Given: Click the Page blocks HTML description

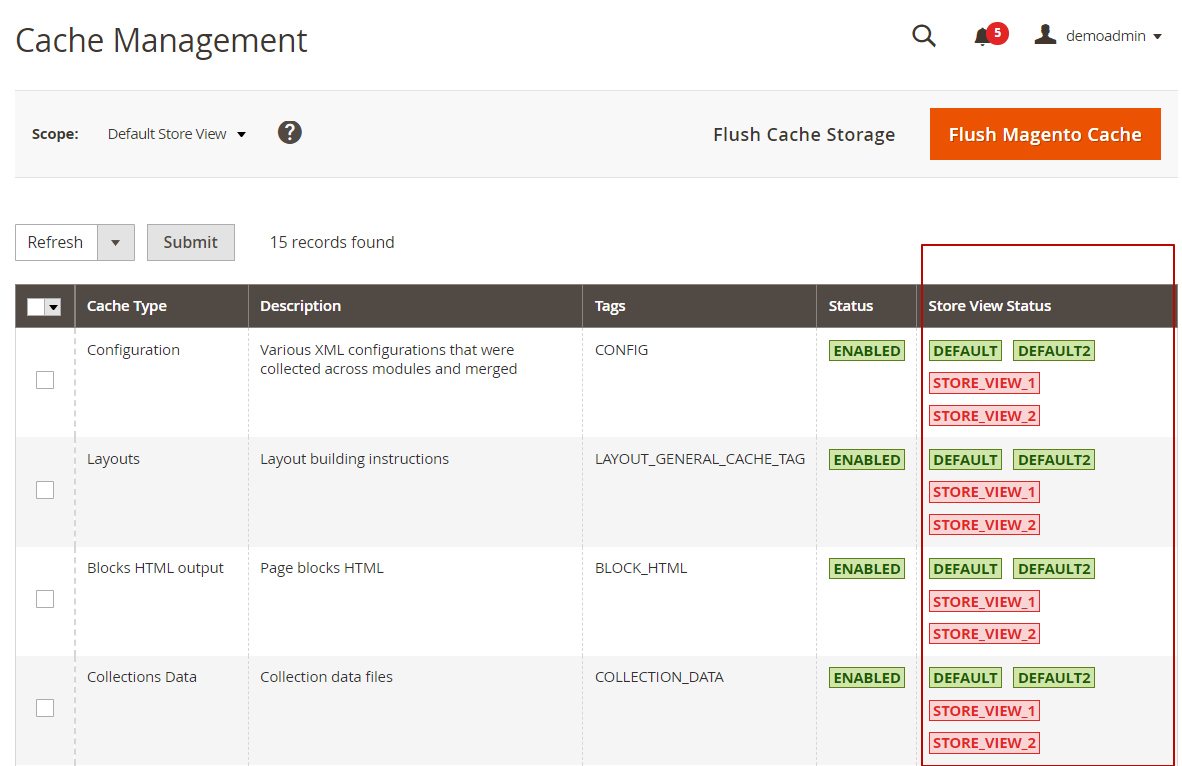Looking at the screenshot, I should [322, 568].
